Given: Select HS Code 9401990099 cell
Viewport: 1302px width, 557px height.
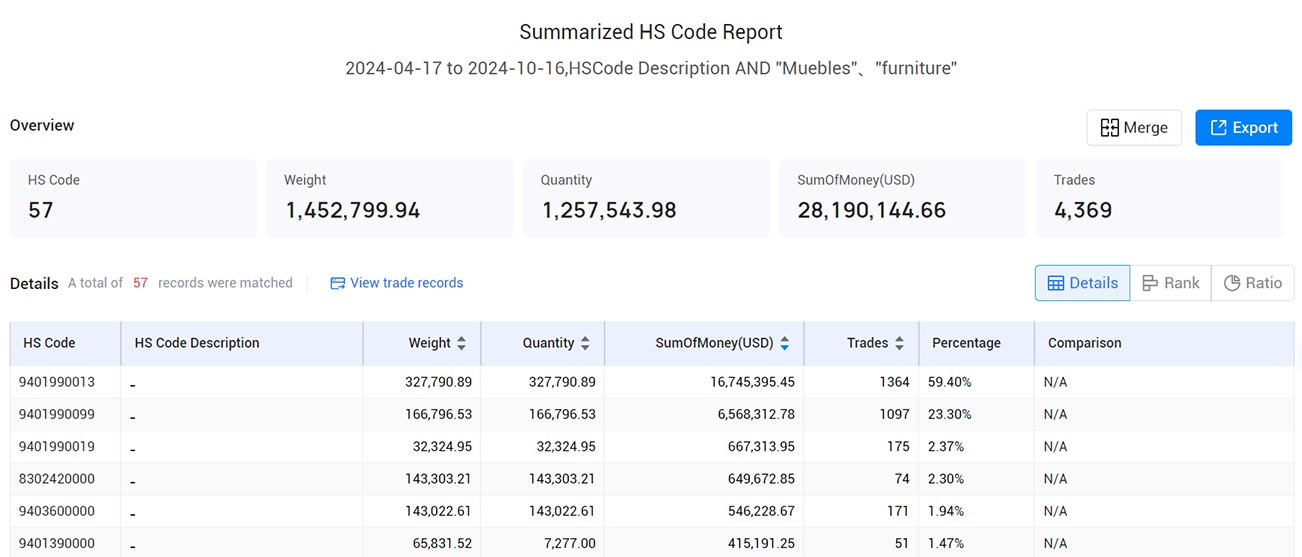Looking at the screenshot, I should [x=65, y=414].
